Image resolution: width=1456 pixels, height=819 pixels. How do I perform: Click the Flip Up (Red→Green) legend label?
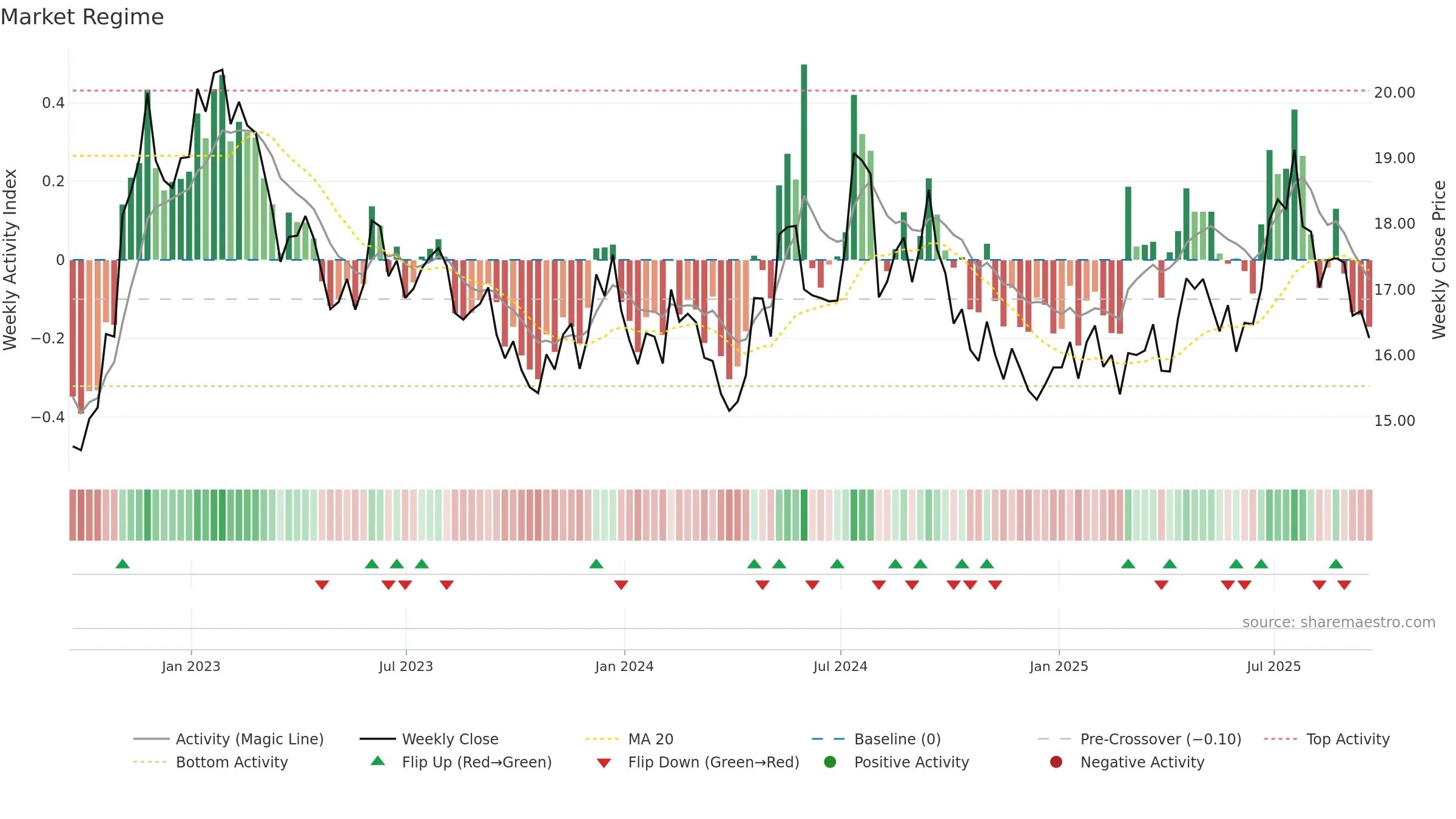[x=477, y=762]
